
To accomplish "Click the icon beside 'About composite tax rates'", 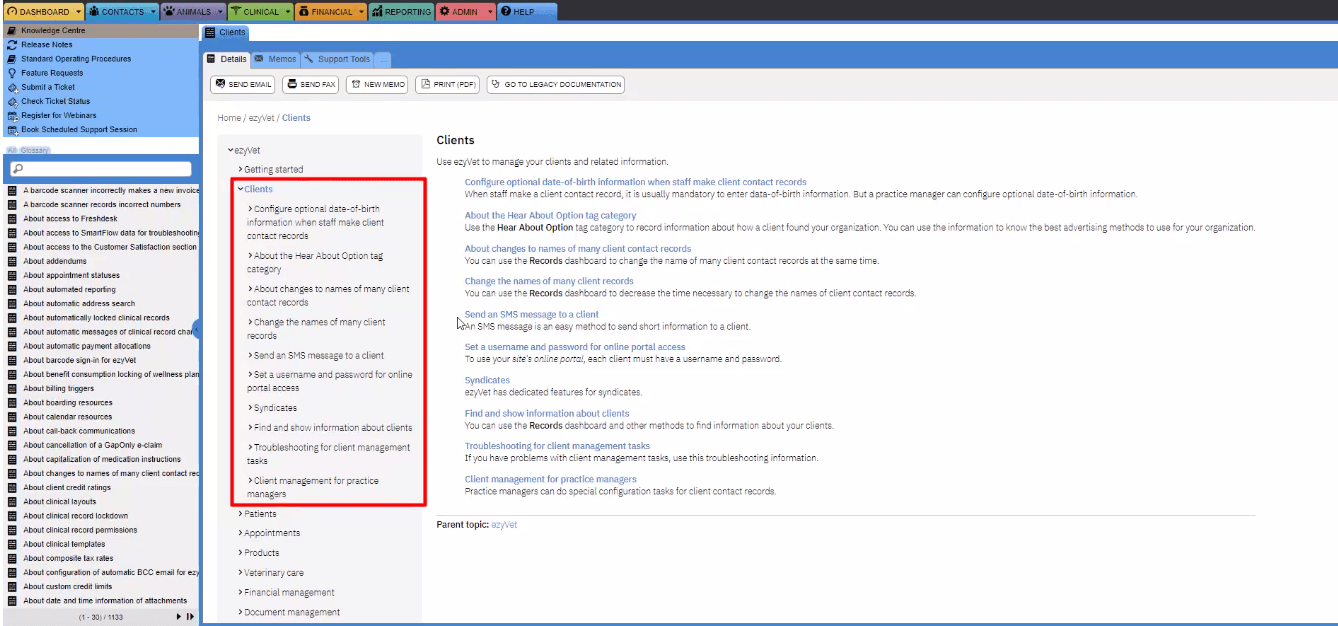I will coord(12,558).
